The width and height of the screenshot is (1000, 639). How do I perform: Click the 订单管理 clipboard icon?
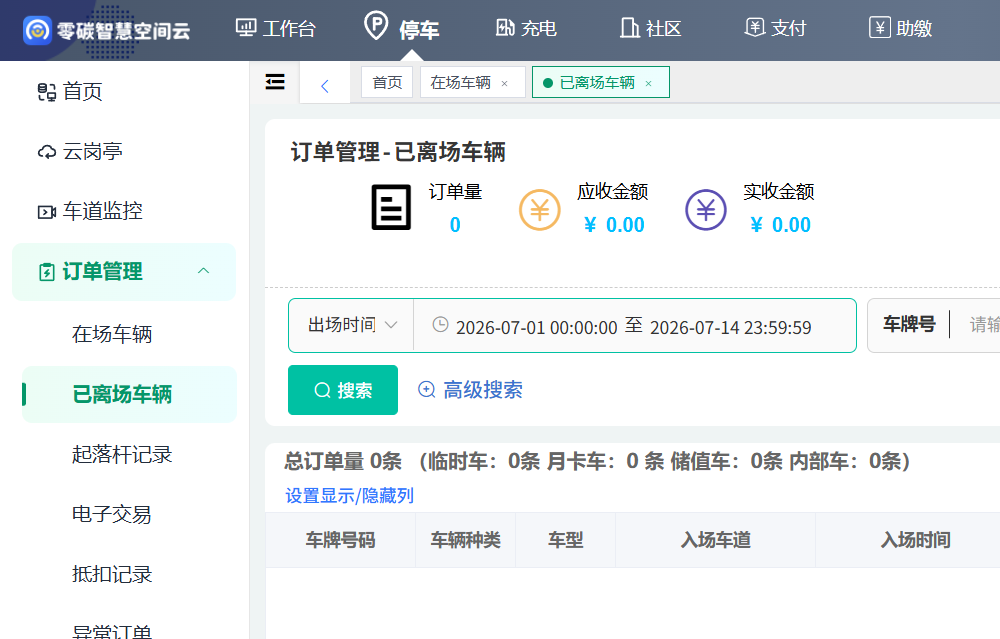(x=47, y=272)
